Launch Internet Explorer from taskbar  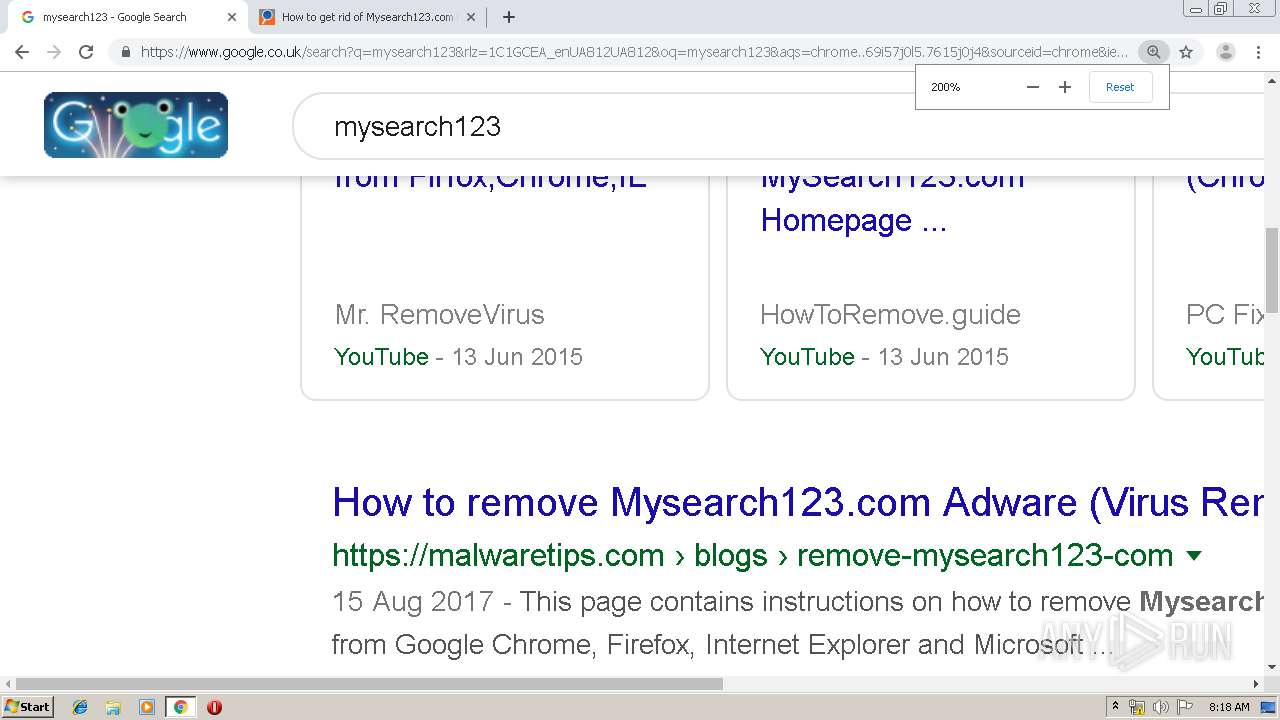[x=80, y=707]
